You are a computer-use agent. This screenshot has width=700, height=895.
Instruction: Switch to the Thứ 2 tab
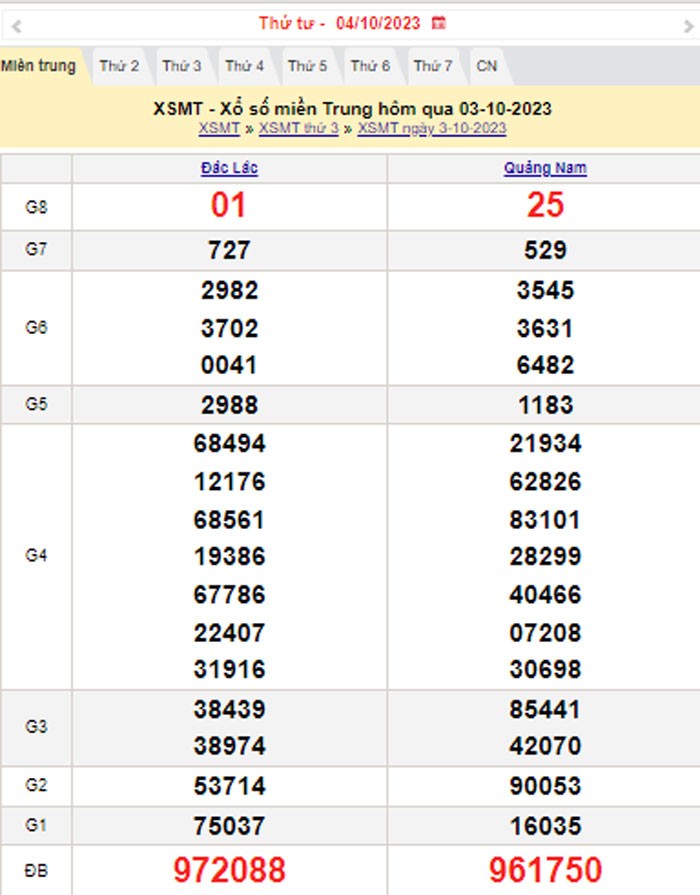pyautogui.click(x=119, y=66)
